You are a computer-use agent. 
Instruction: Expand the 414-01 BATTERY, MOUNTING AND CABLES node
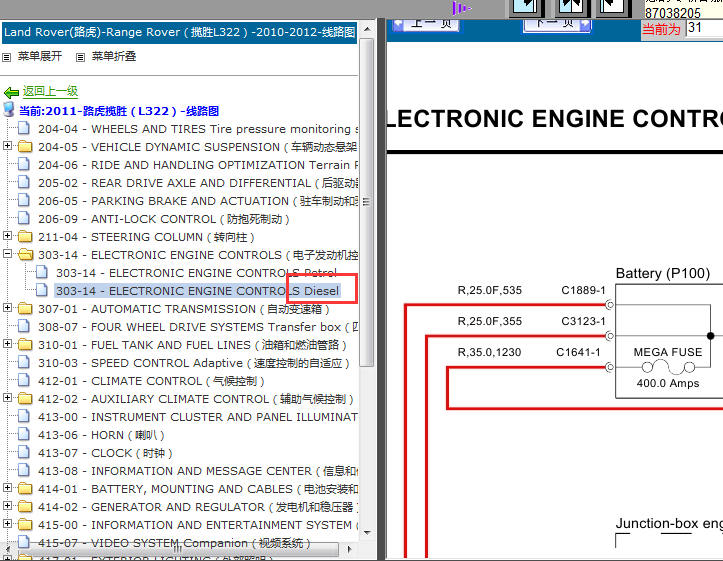pyautogui.click(x=7, y=487)
